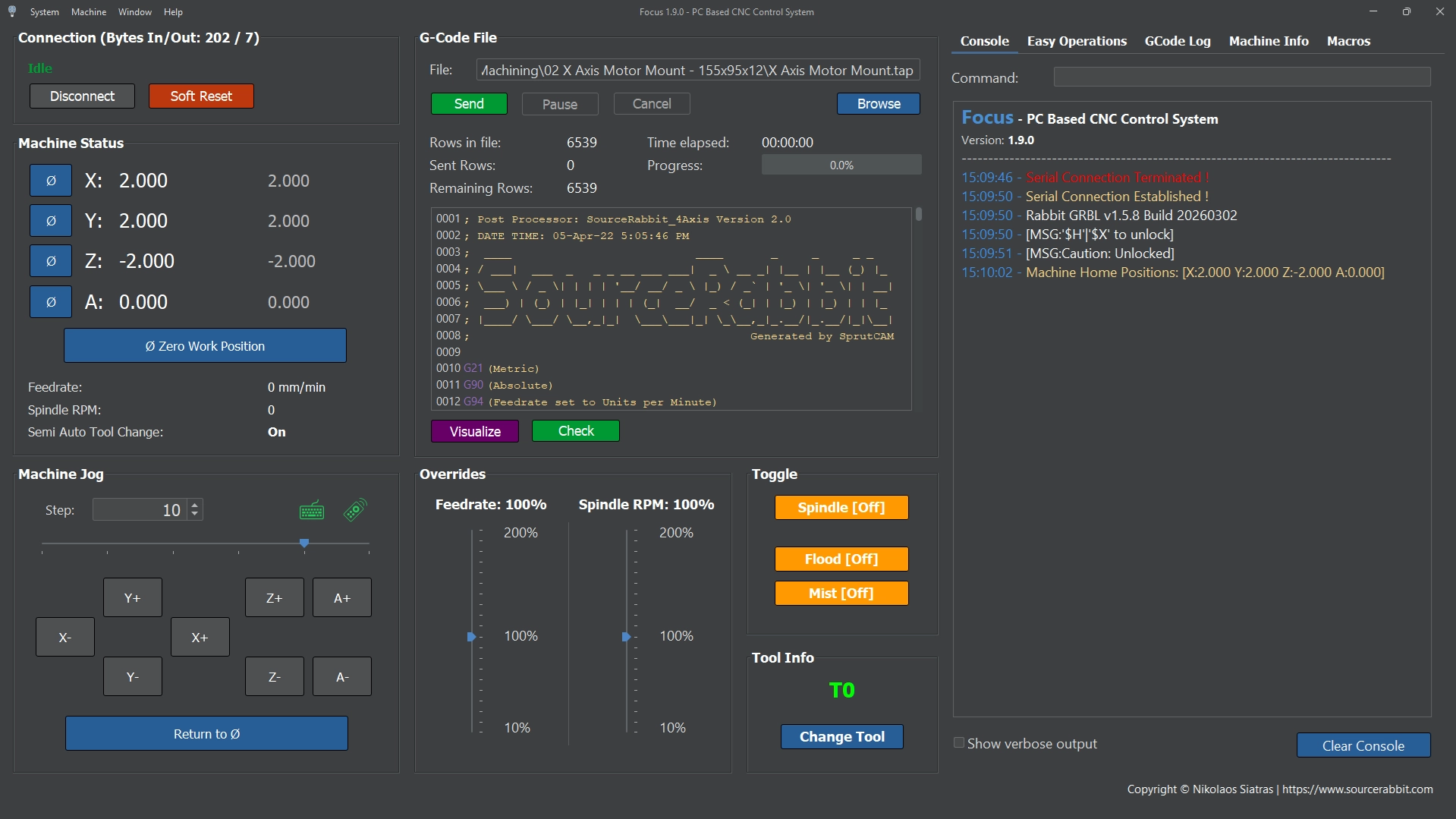Click the Feedrate override slider handle
The image size is (1456, 819).
(x=471, y=637)
